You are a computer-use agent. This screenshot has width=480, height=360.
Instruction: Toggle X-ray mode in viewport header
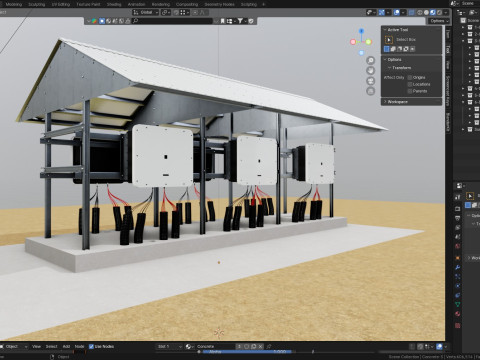click(x=412, y=12)
